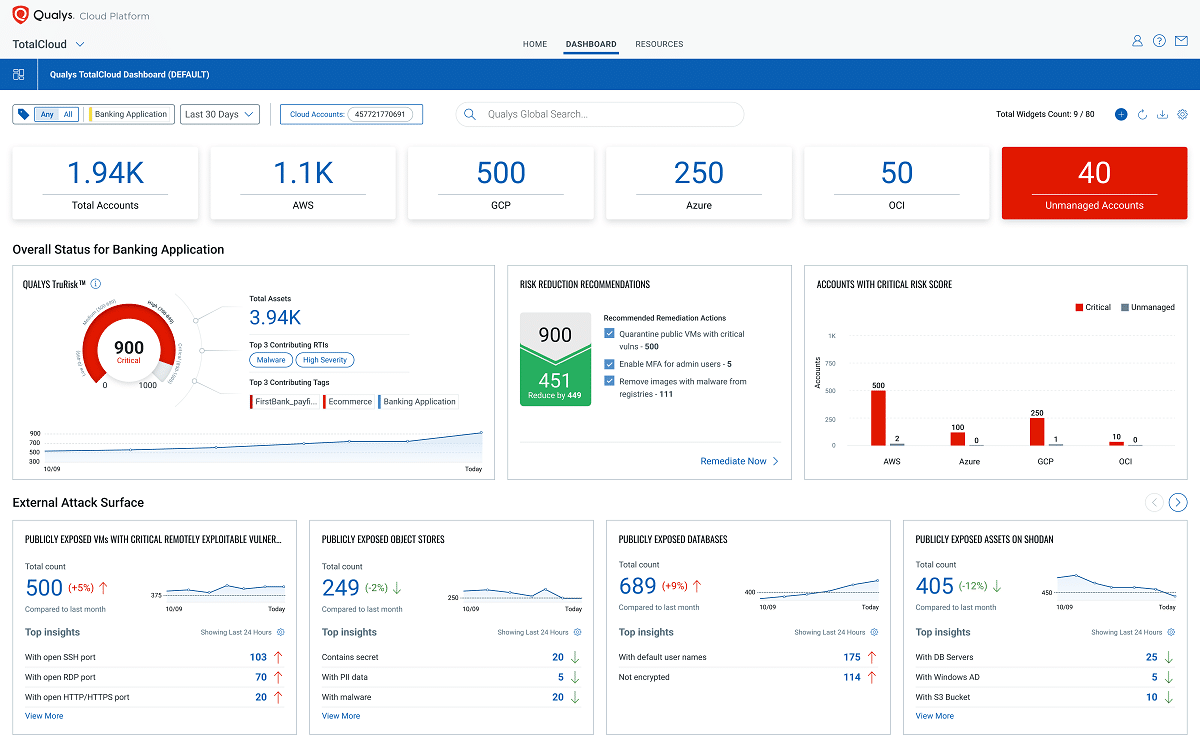Screen dimensions: 1200x748
Task: Go to next External Attack Surface widgets
Action: (1179, 502)
